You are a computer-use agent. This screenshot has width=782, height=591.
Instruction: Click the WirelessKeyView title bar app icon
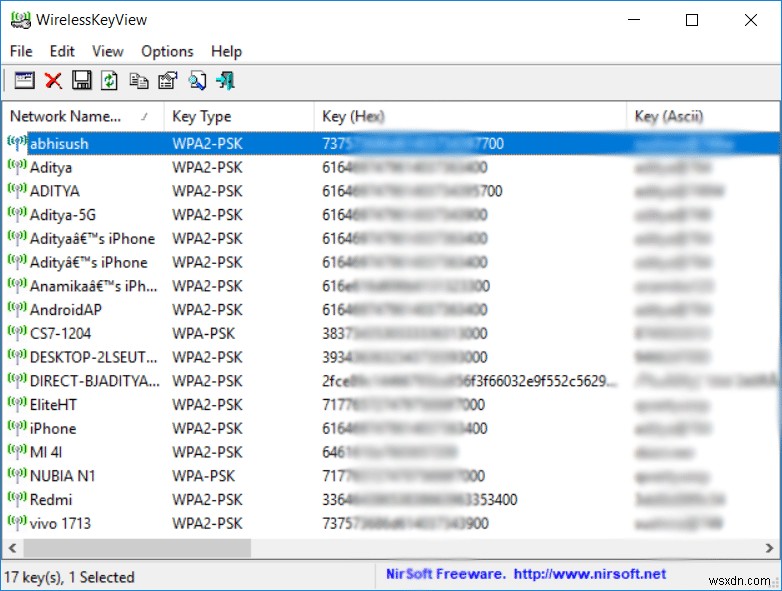pos(20,20)
